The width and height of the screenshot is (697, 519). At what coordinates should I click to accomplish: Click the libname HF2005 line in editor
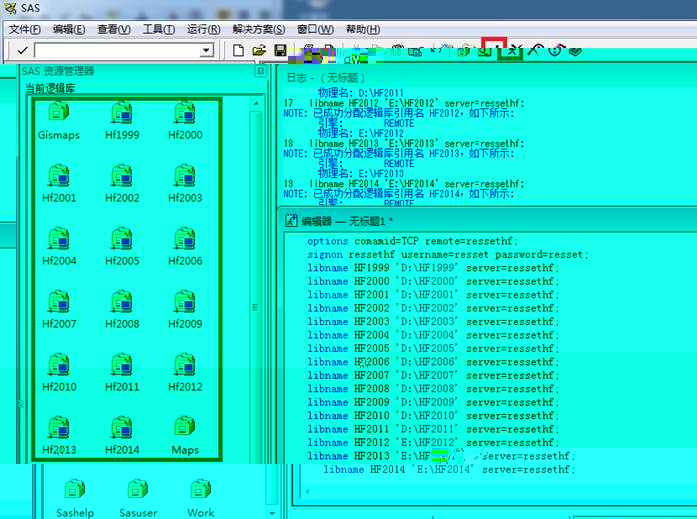pyautogui.click(x=433, y=348)
